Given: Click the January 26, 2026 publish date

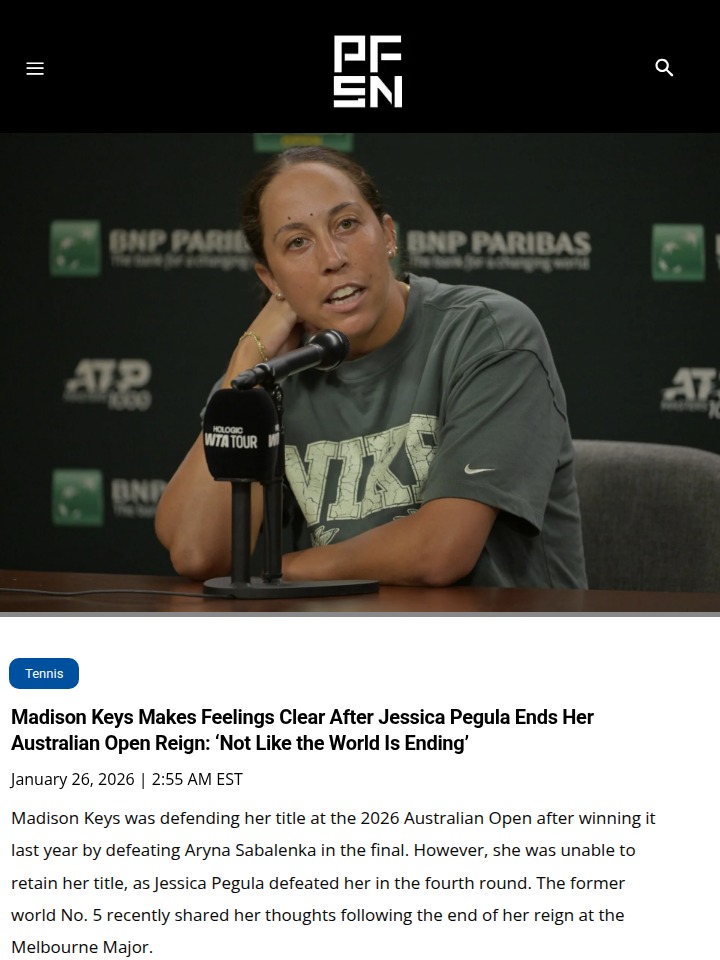Looking at the screenshot, I should [x=72, y=779].
